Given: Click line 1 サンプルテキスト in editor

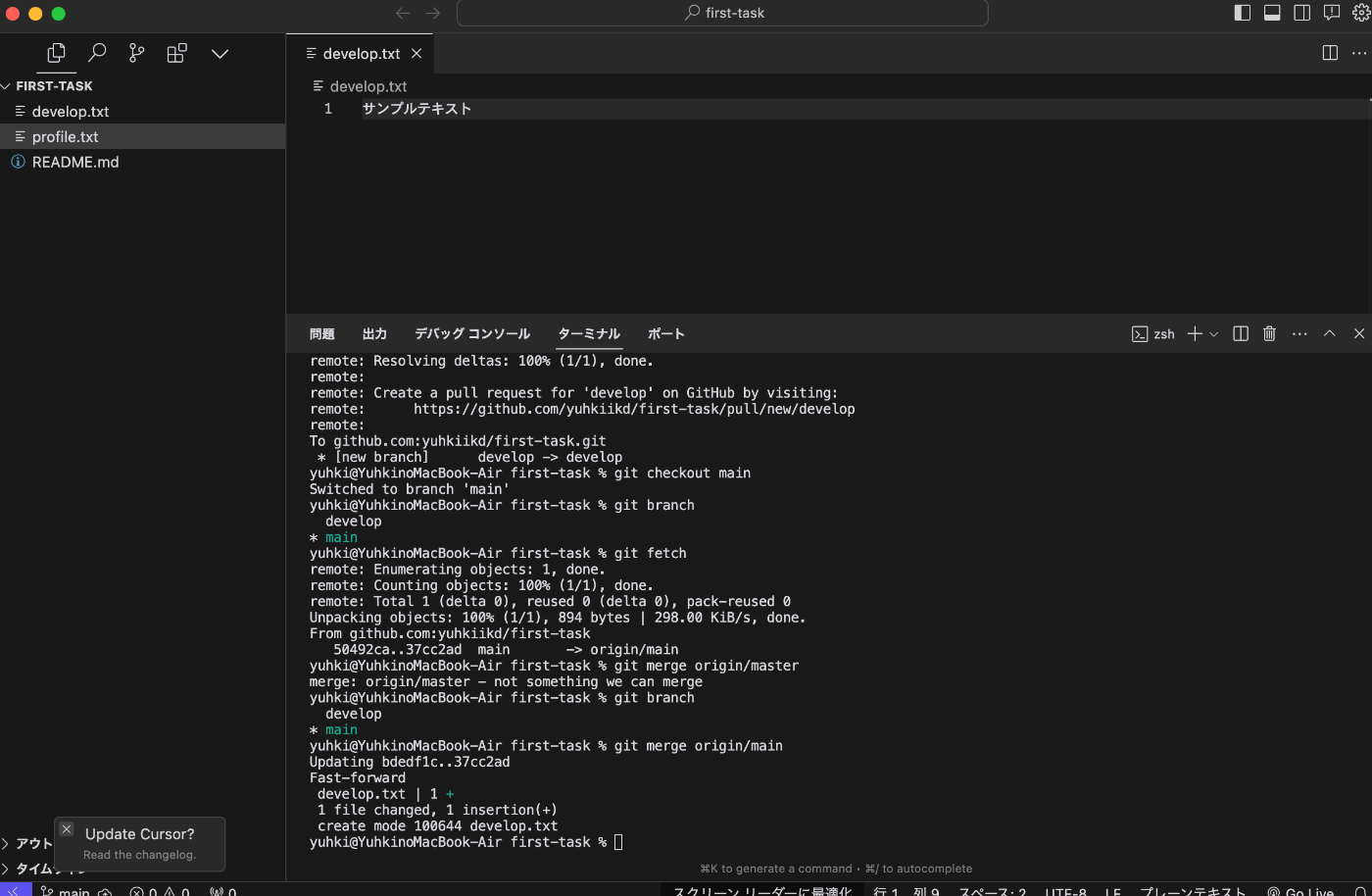Looking at the screenshot, I should (416, 109).
